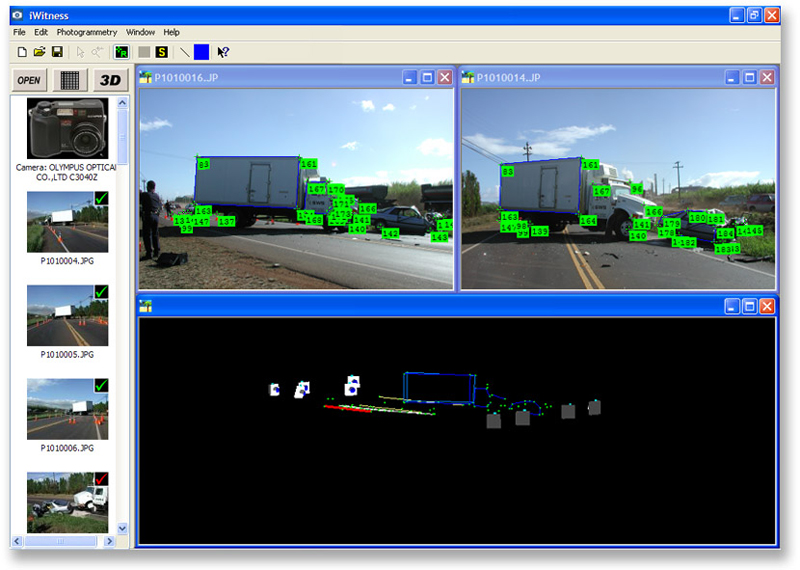The height and width of the screenshot is (570, 800).
Task: Select the Olympus camera thumbnail
Action: (x=67, y=129)
